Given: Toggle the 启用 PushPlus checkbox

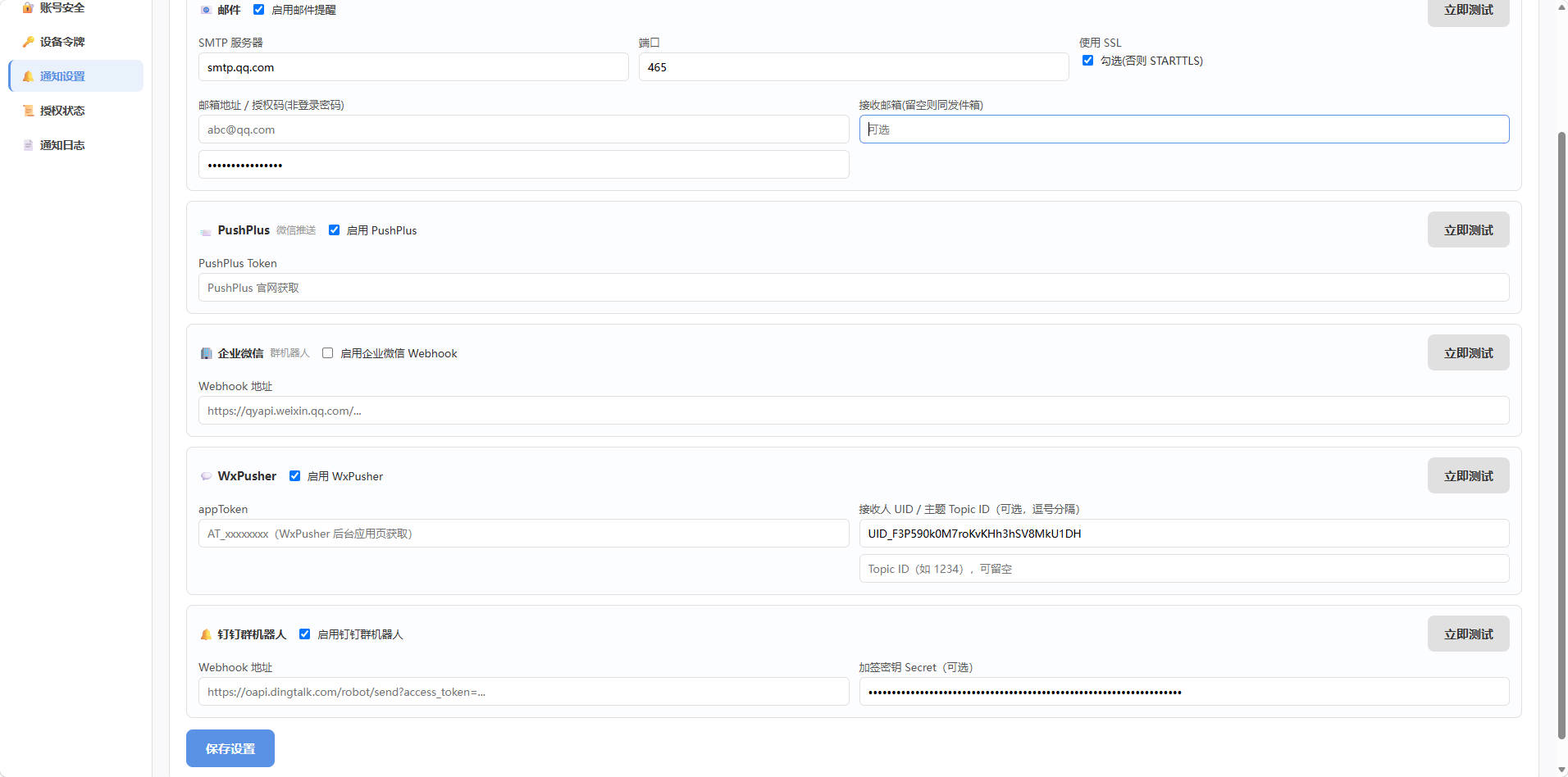Looking at the screenshot, I should coord(334,230).
